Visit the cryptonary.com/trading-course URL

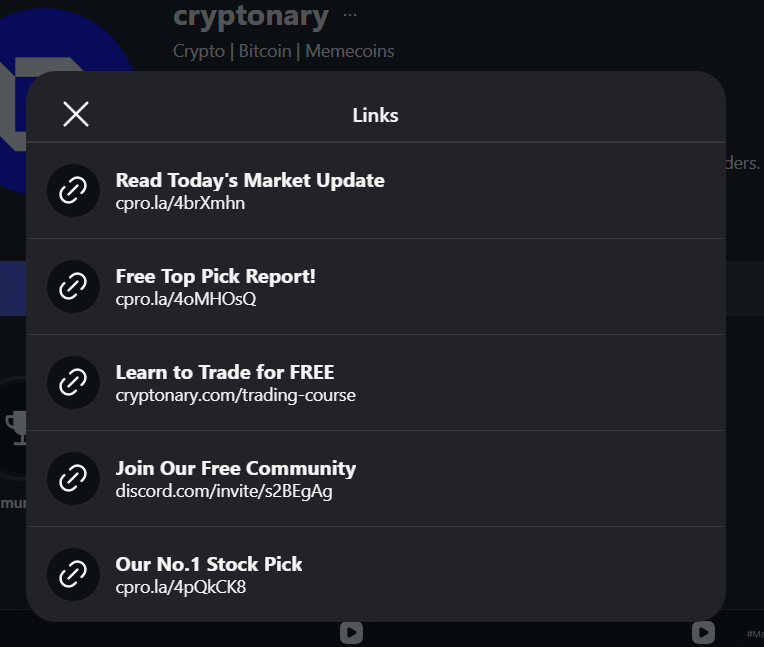click(235, 395)
